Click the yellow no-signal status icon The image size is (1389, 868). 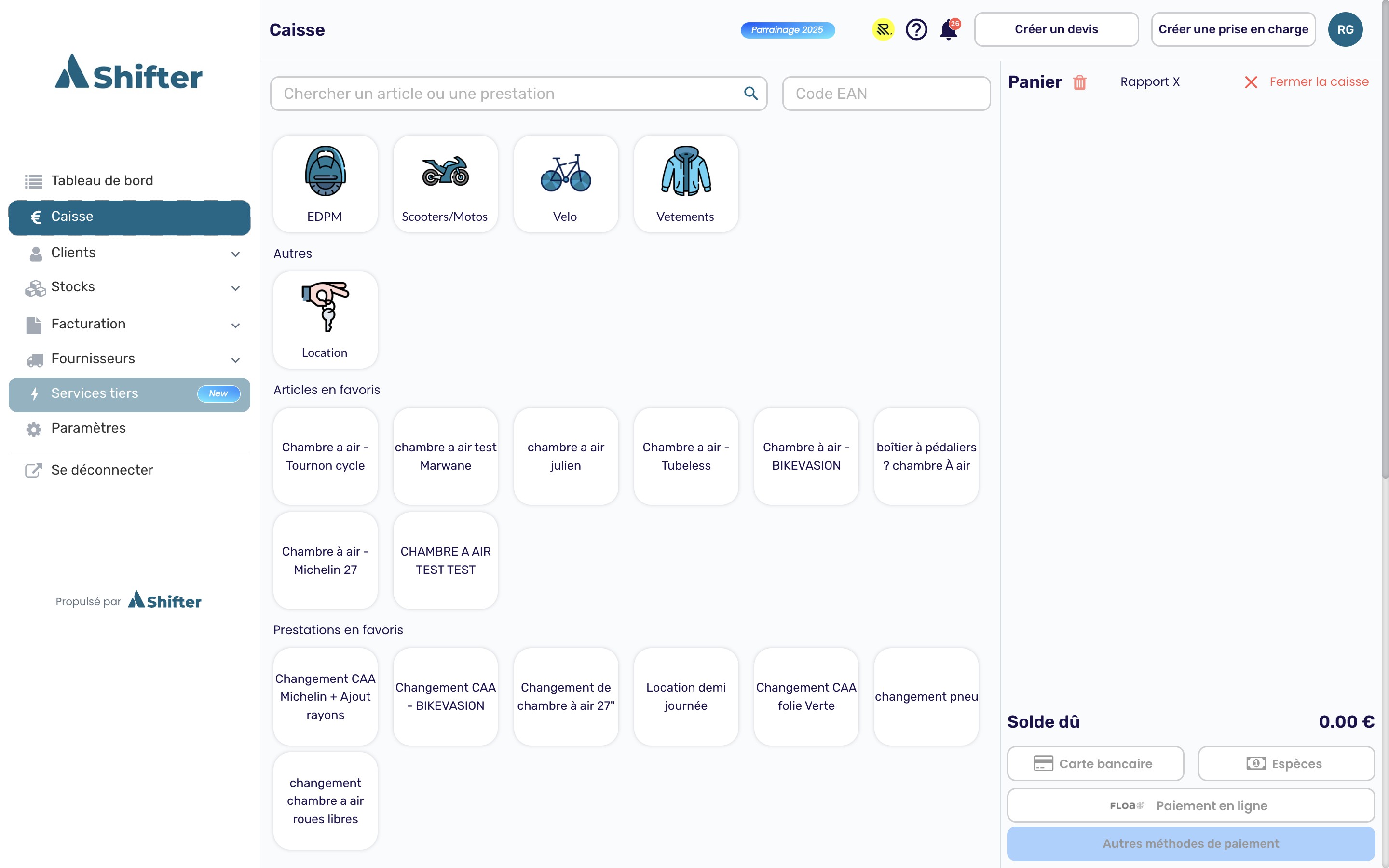tap(884, 29)
